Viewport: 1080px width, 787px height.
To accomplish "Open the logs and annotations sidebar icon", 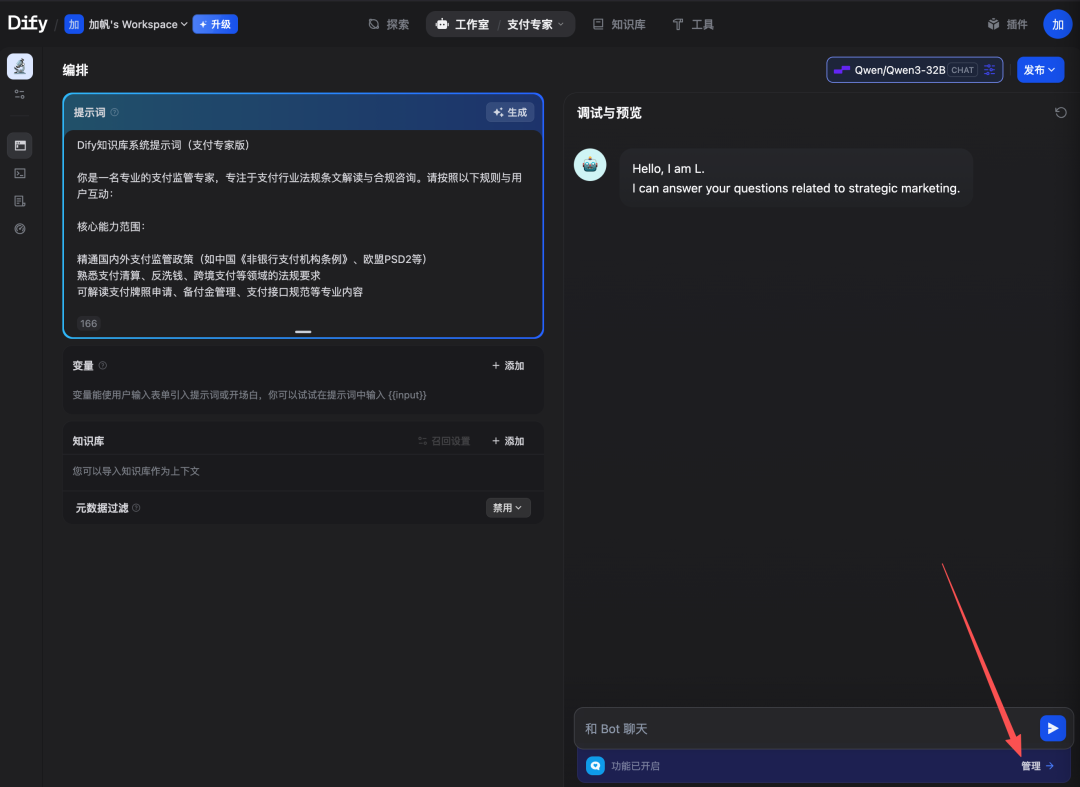I will pos(20,201).
